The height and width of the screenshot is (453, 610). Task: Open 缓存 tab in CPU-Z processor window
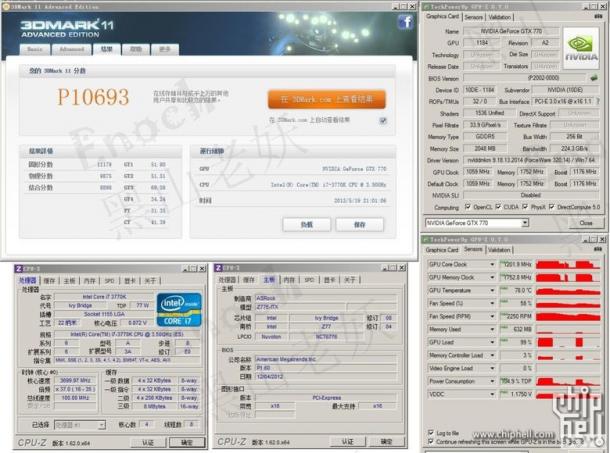[49, 281]
